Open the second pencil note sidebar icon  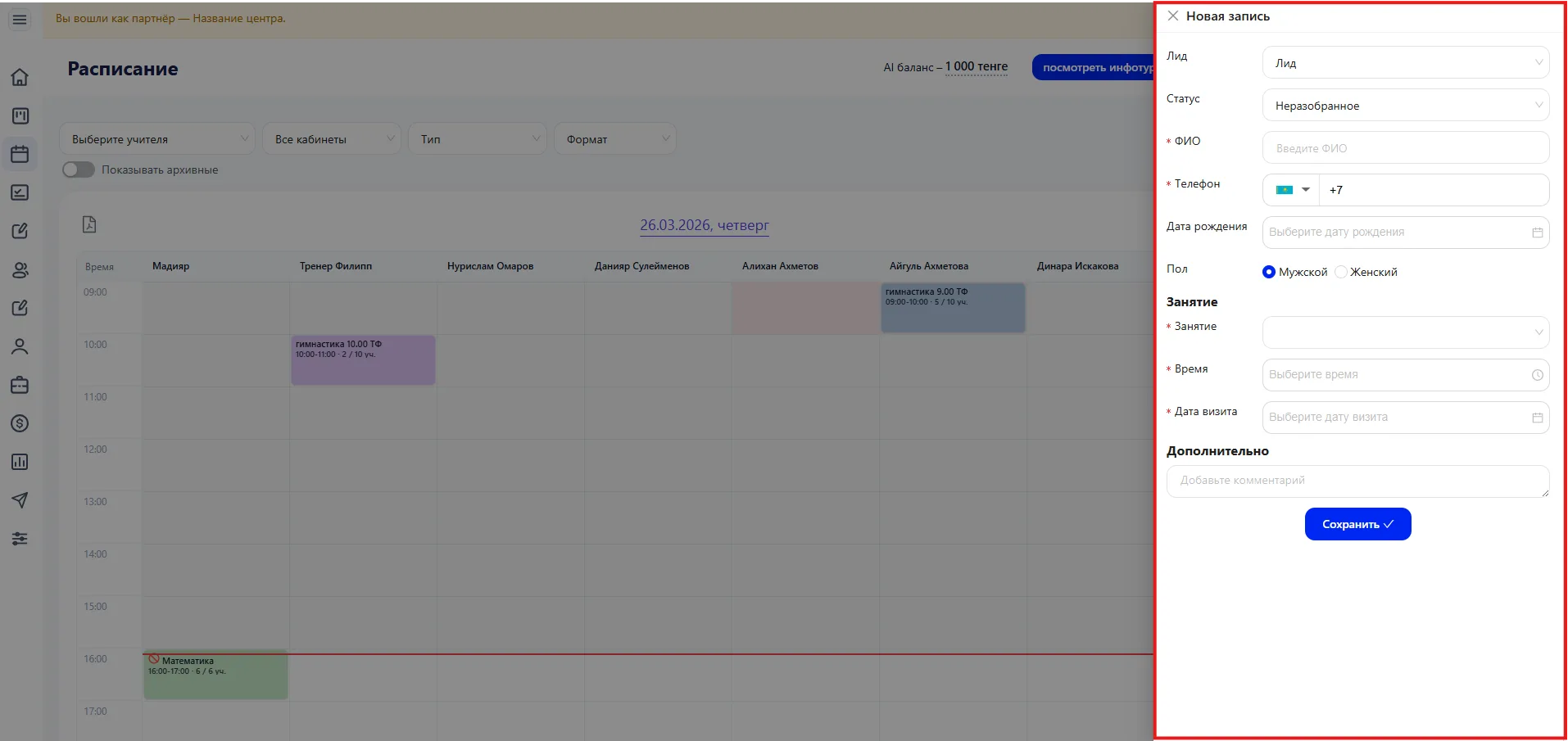[20, 308]
